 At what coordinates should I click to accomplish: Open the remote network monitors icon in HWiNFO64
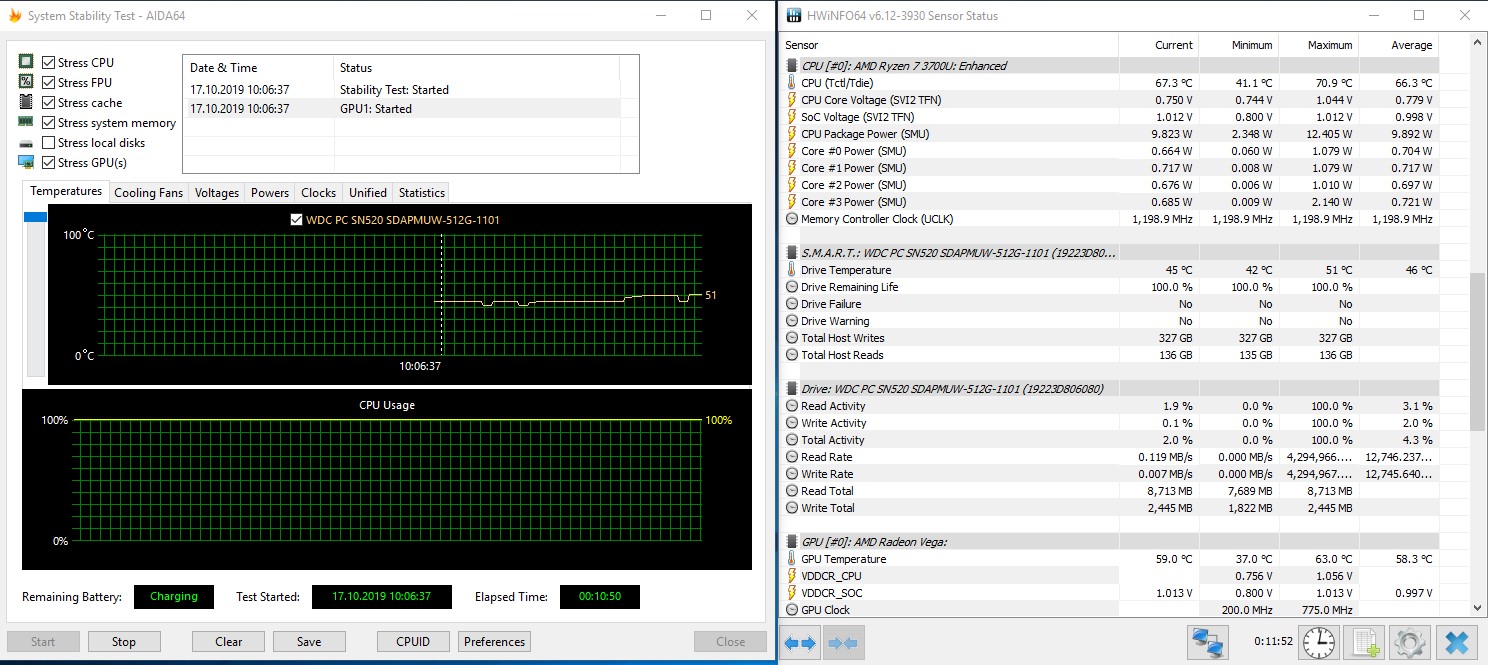pyautogui.click(x=1208, y=642)
